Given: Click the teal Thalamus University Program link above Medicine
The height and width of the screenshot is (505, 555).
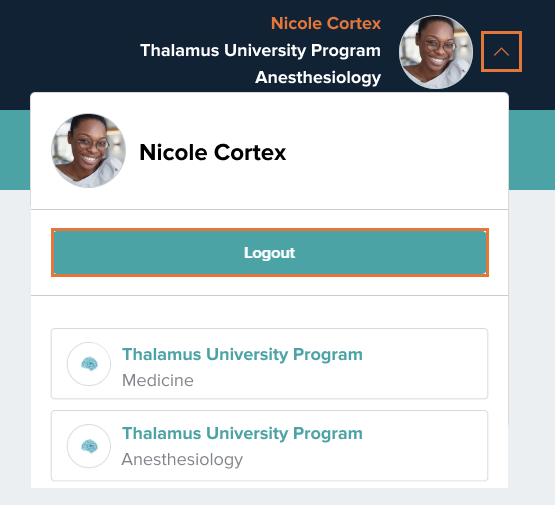Looking at the screenshot, I should 242,354.
